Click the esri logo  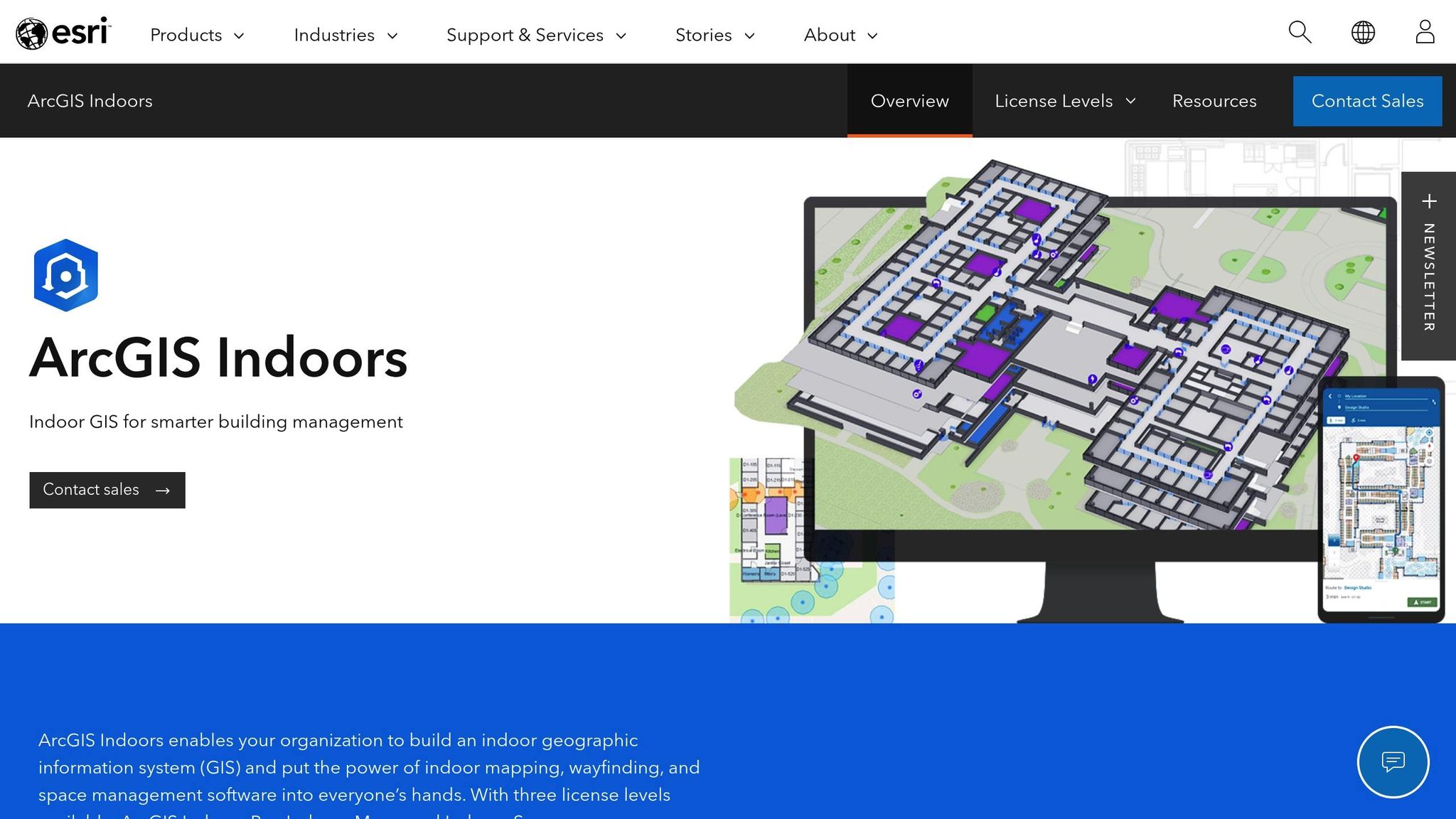click(63, 32)
